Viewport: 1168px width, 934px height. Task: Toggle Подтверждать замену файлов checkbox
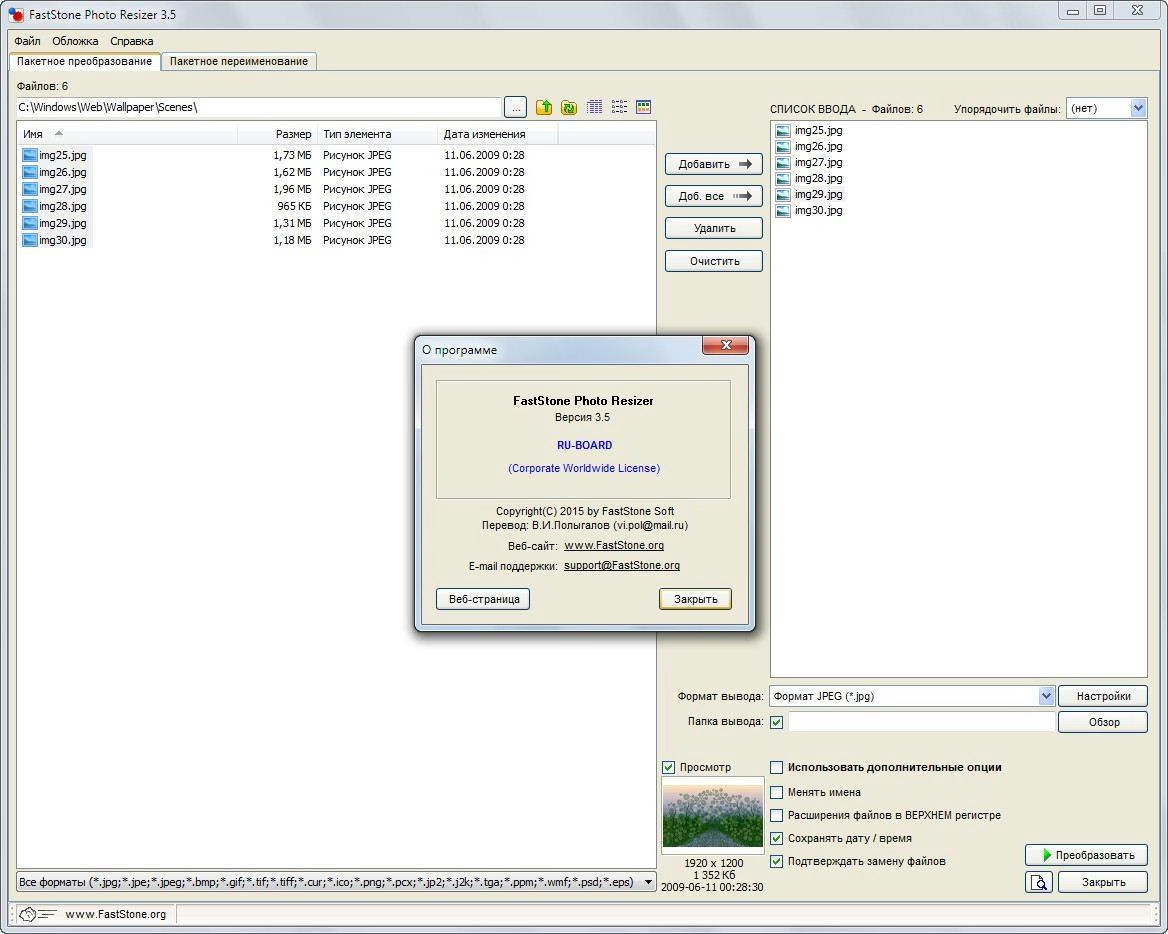[776, 862]
